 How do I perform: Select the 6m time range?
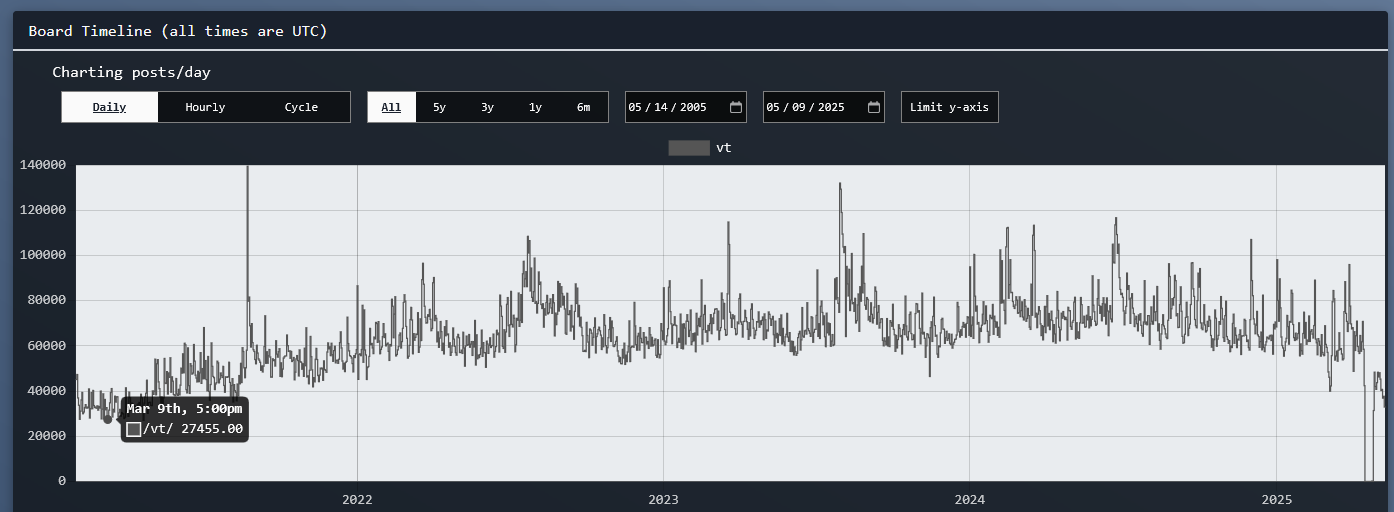[x=583, y=107]
